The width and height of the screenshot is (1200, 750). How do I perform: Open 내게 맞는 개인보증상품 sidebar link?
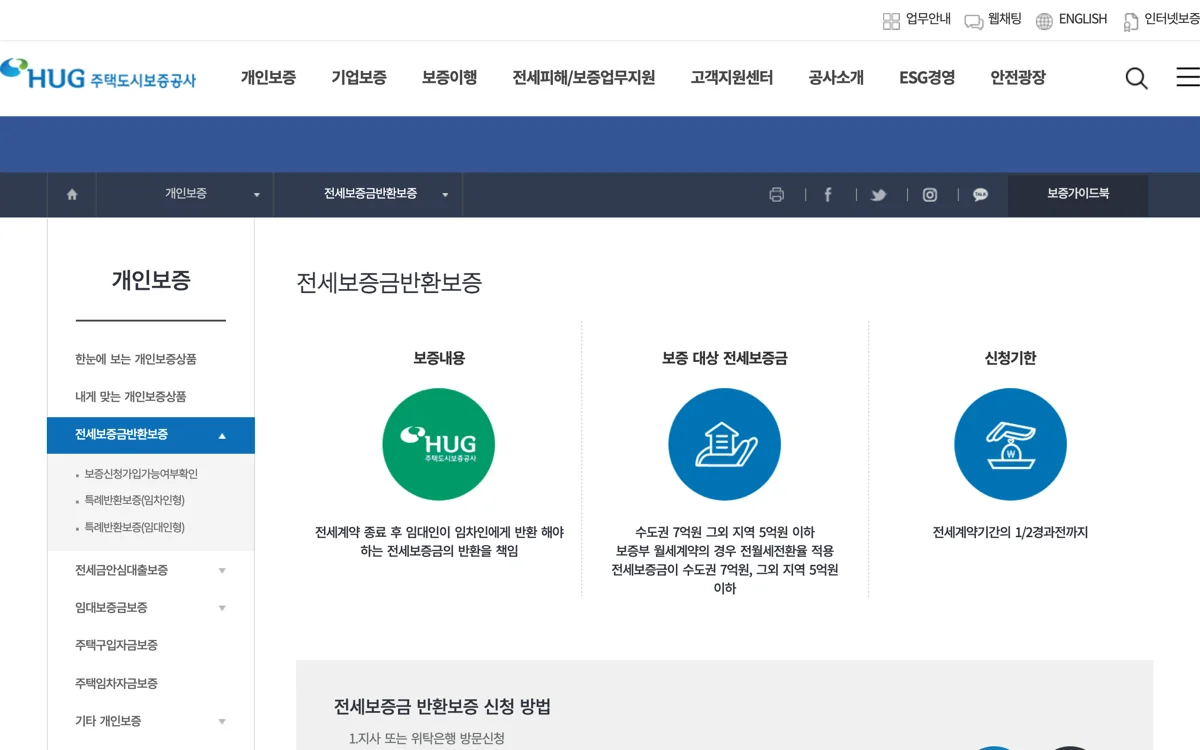pyautogui.click(x=131, y=397)
